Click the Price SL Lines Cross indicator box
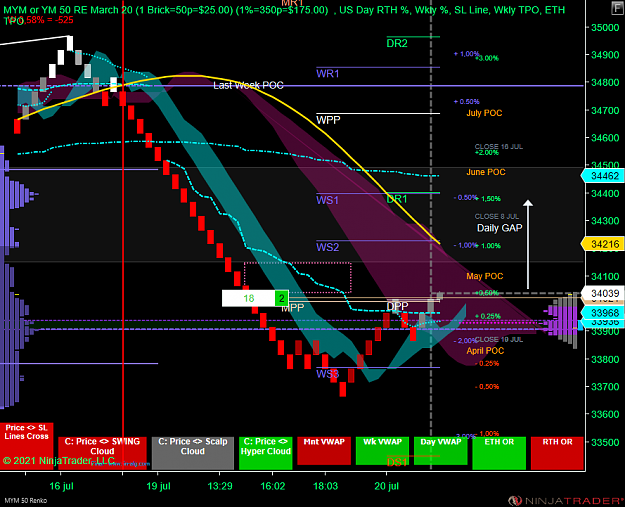This screenshot has height=507, width=625. 26,446
